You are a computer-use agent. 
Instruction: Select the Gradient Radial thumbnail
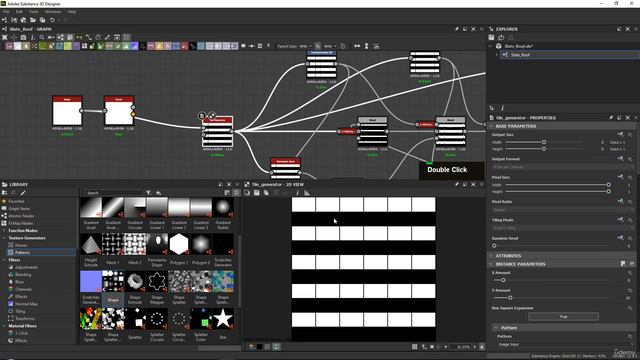point(223,207)
